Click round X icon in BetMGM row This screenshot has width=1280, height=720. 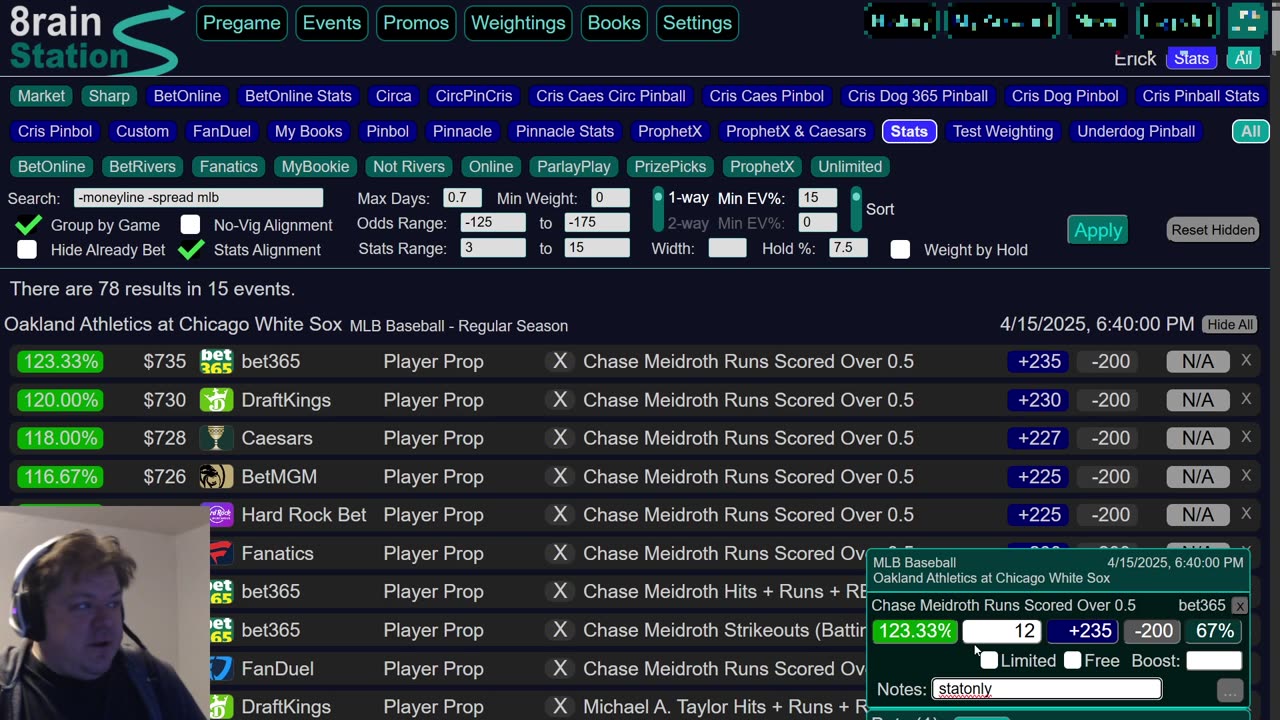(560, 477)
